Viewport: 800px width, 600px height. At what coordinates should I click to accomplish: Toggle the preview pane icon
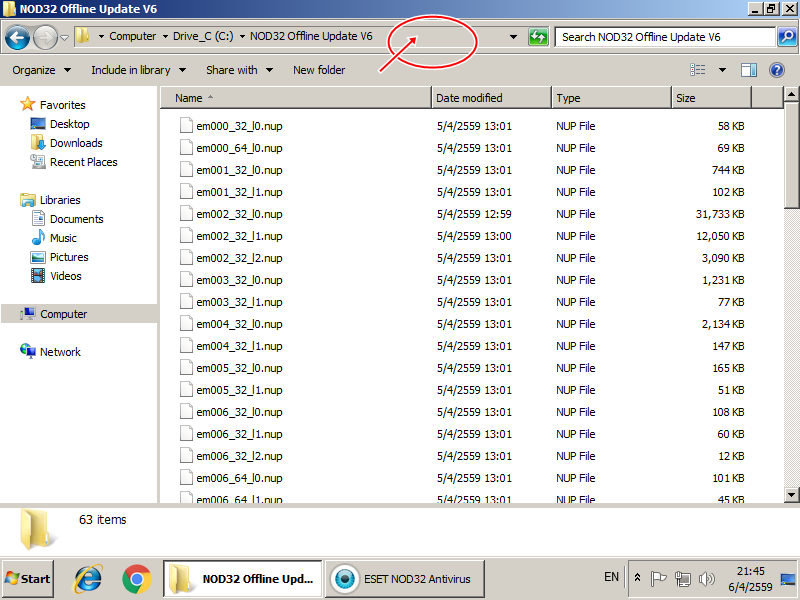[x=748, y=70]
